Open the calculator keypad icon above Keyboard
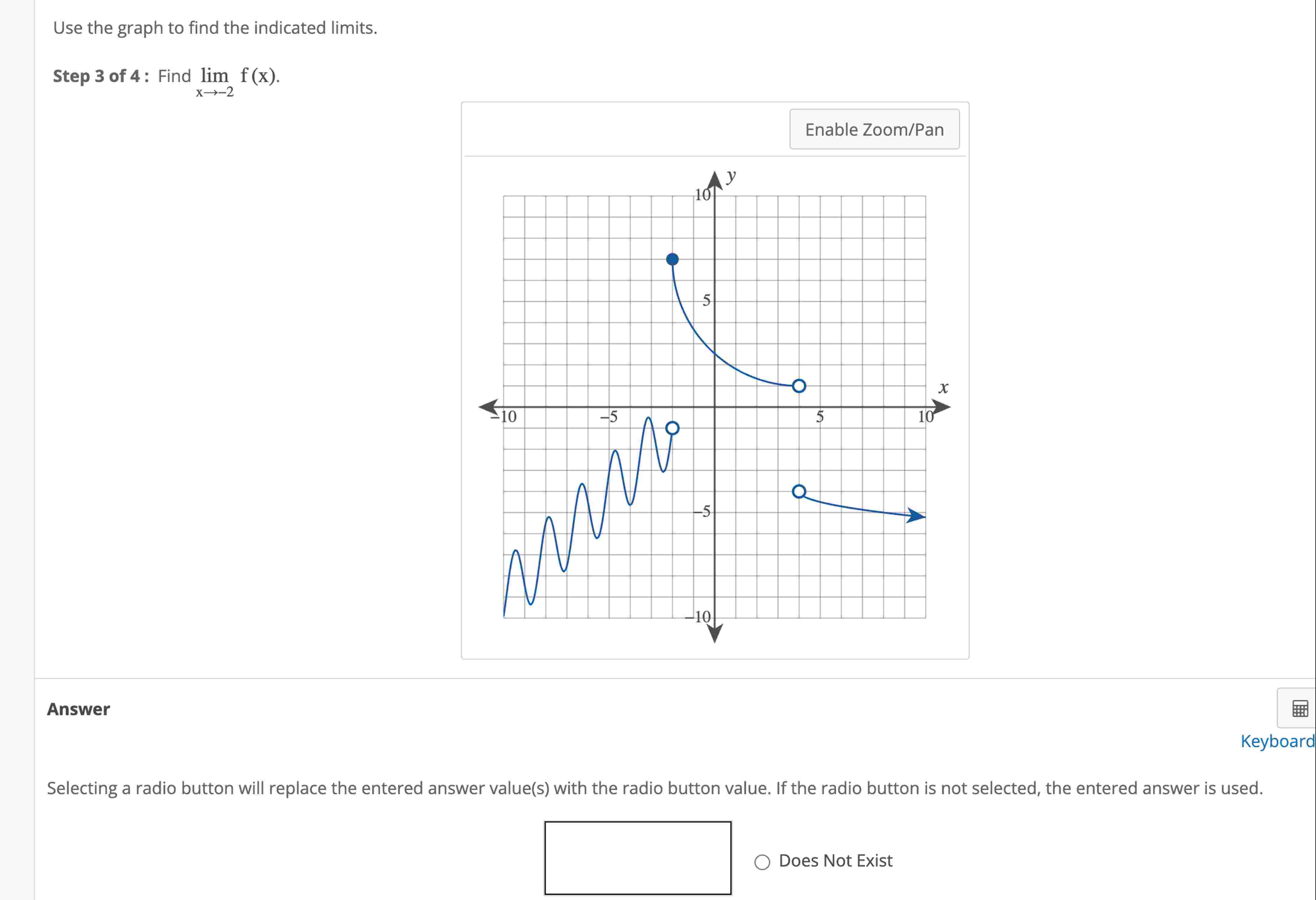 1300,708
